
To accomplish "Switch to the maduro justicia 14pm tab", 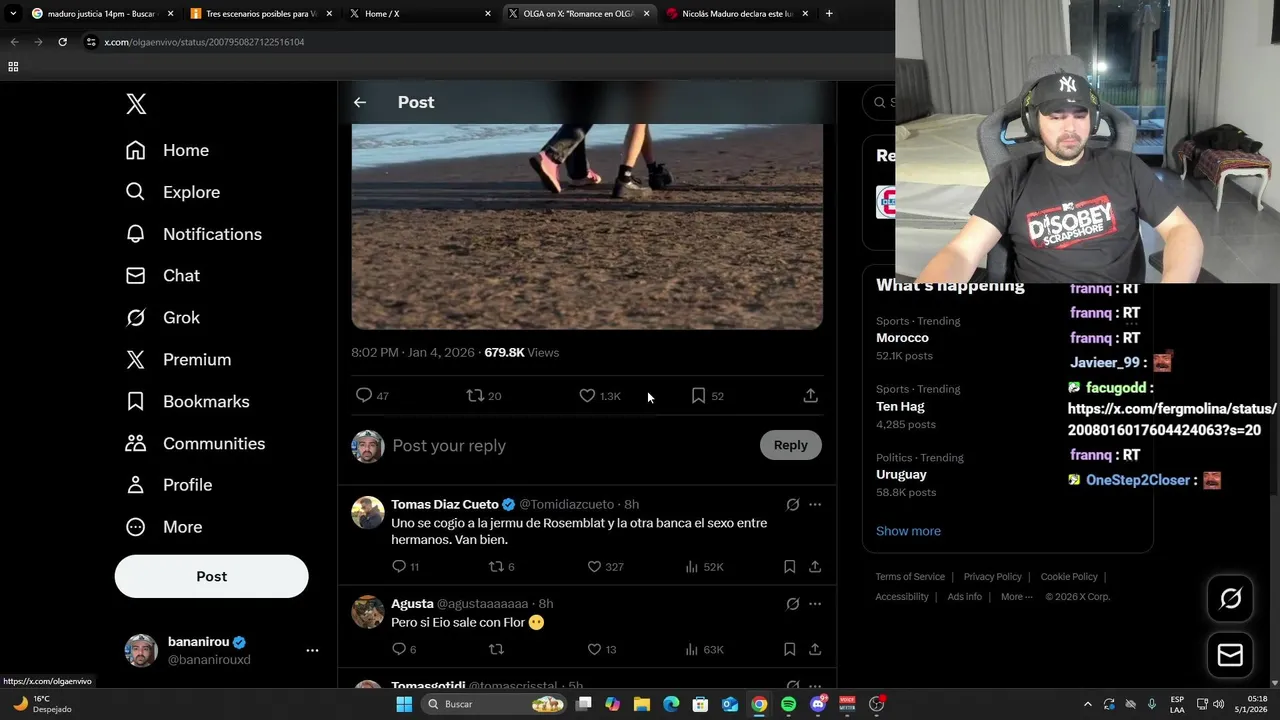I will (101, 14).
